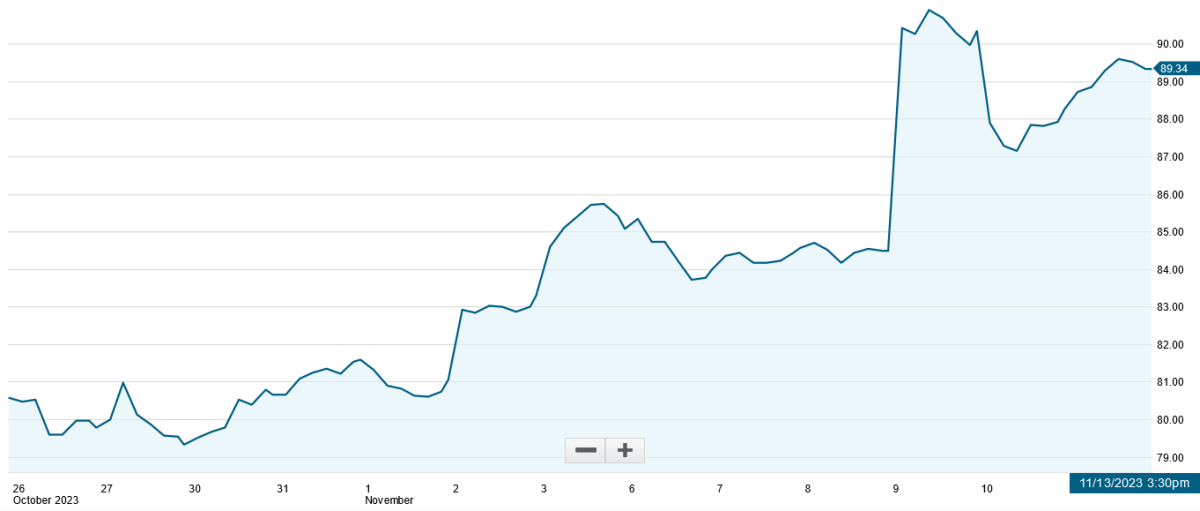
Task: Click the 90.00 price axis label
Action: 1170,44
